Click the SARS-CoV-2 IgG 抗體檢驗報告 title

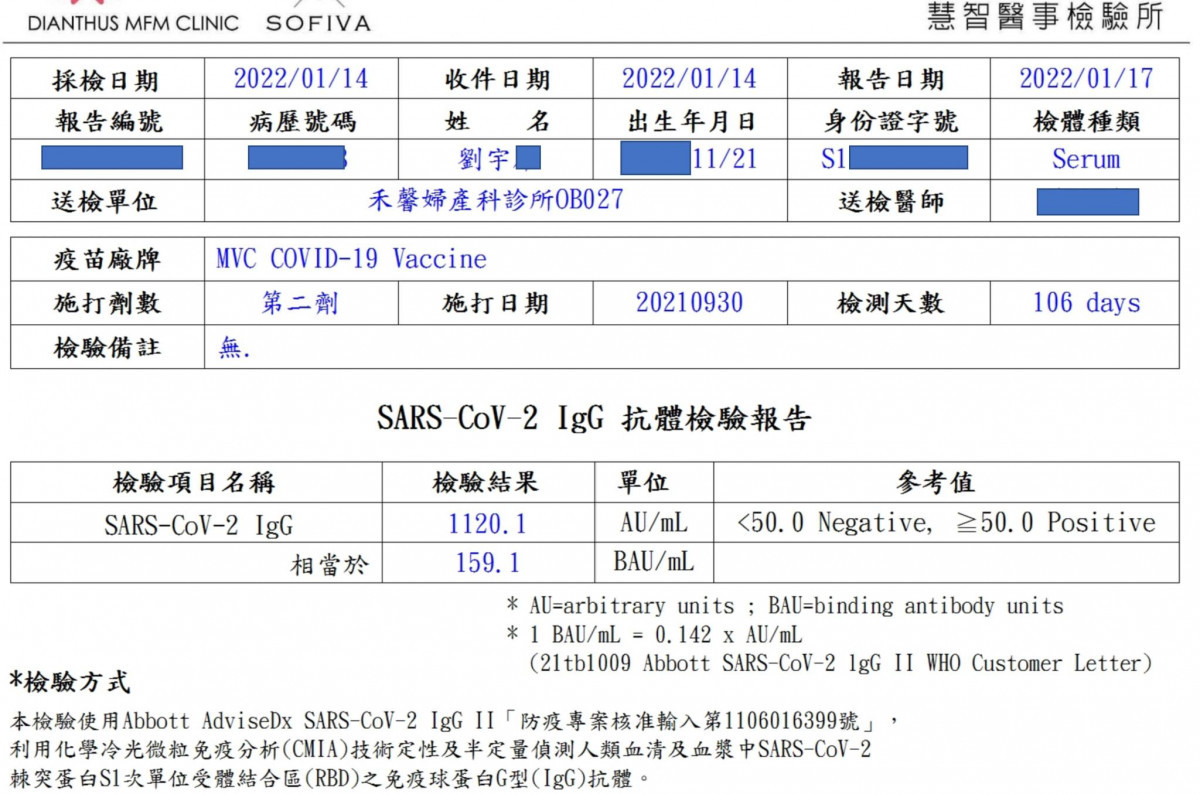point(594,418)
